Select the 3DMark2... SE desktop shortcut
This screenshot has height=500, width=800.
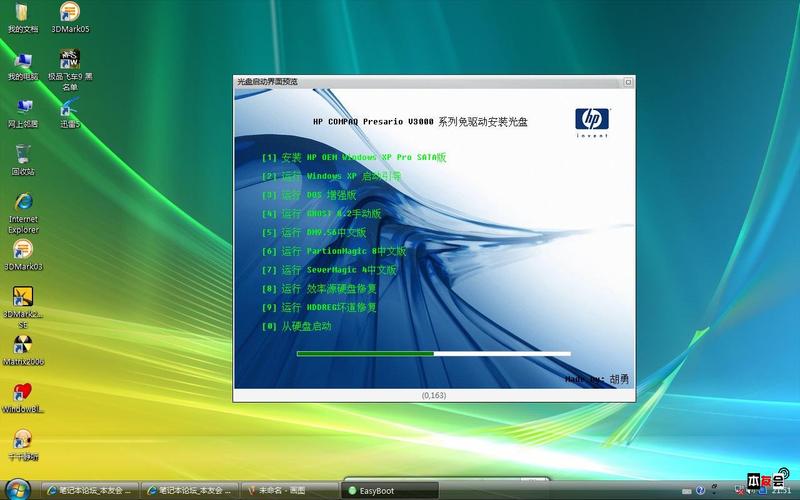(x=23, y=307)
